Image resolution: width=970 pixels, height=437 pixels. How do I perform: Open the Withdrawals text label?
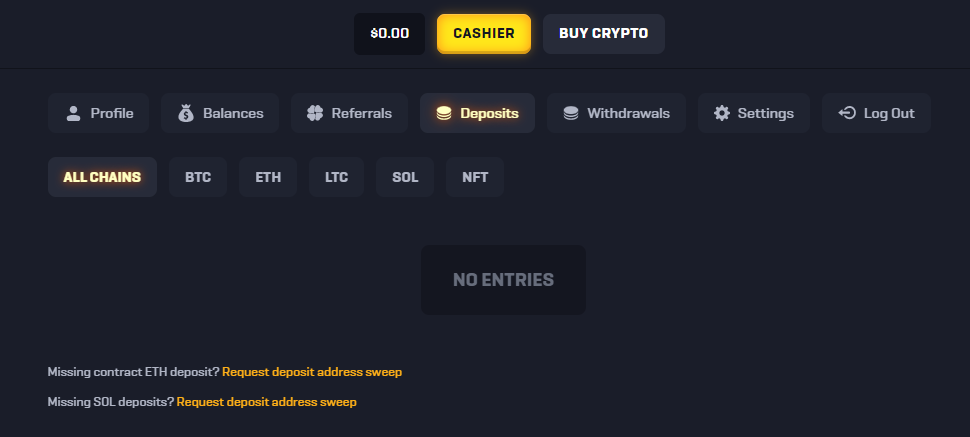coord(628,113)
